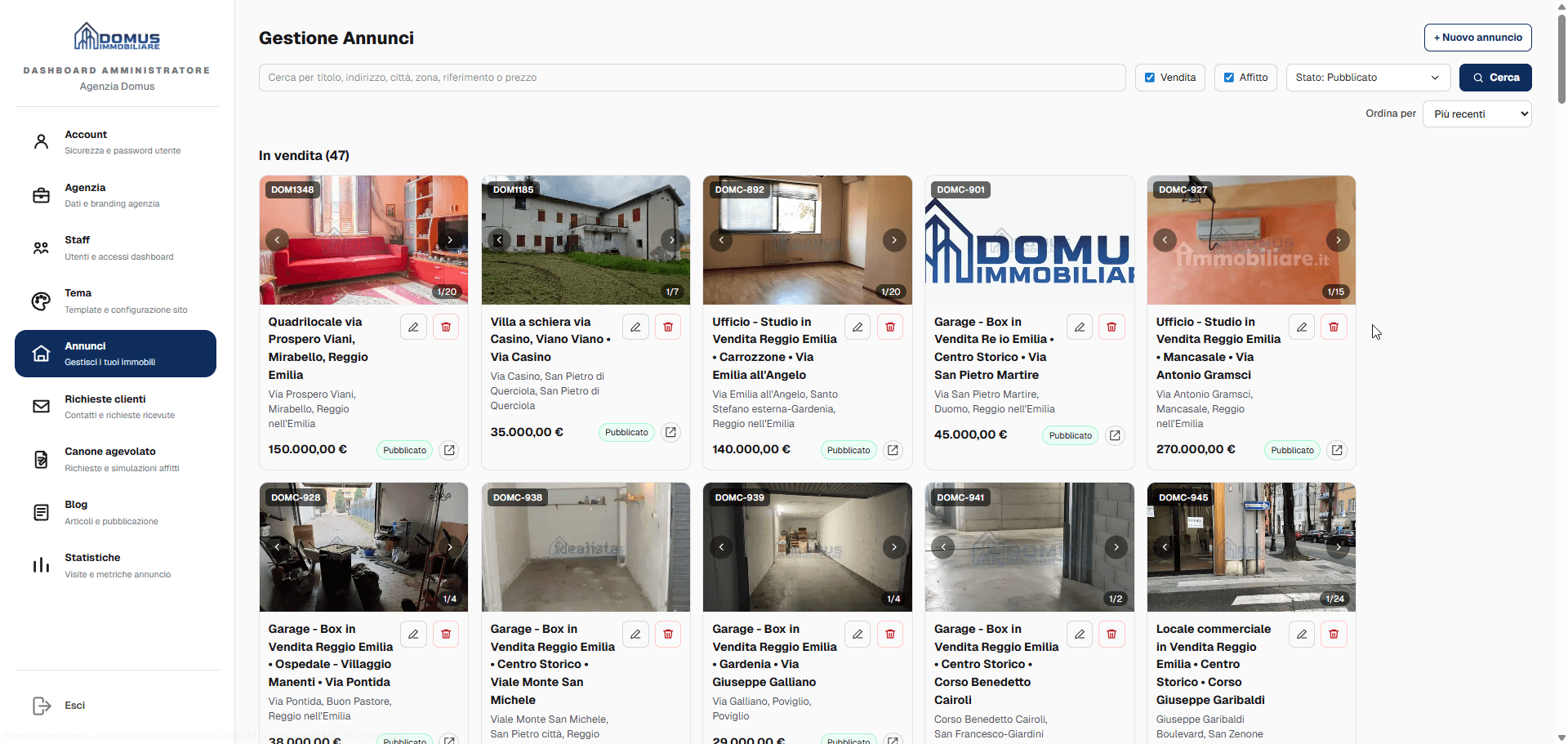Delete the Giuseppe Galliano garage listing
Viewport: 1568px width, 744px height.
point(890,634)
